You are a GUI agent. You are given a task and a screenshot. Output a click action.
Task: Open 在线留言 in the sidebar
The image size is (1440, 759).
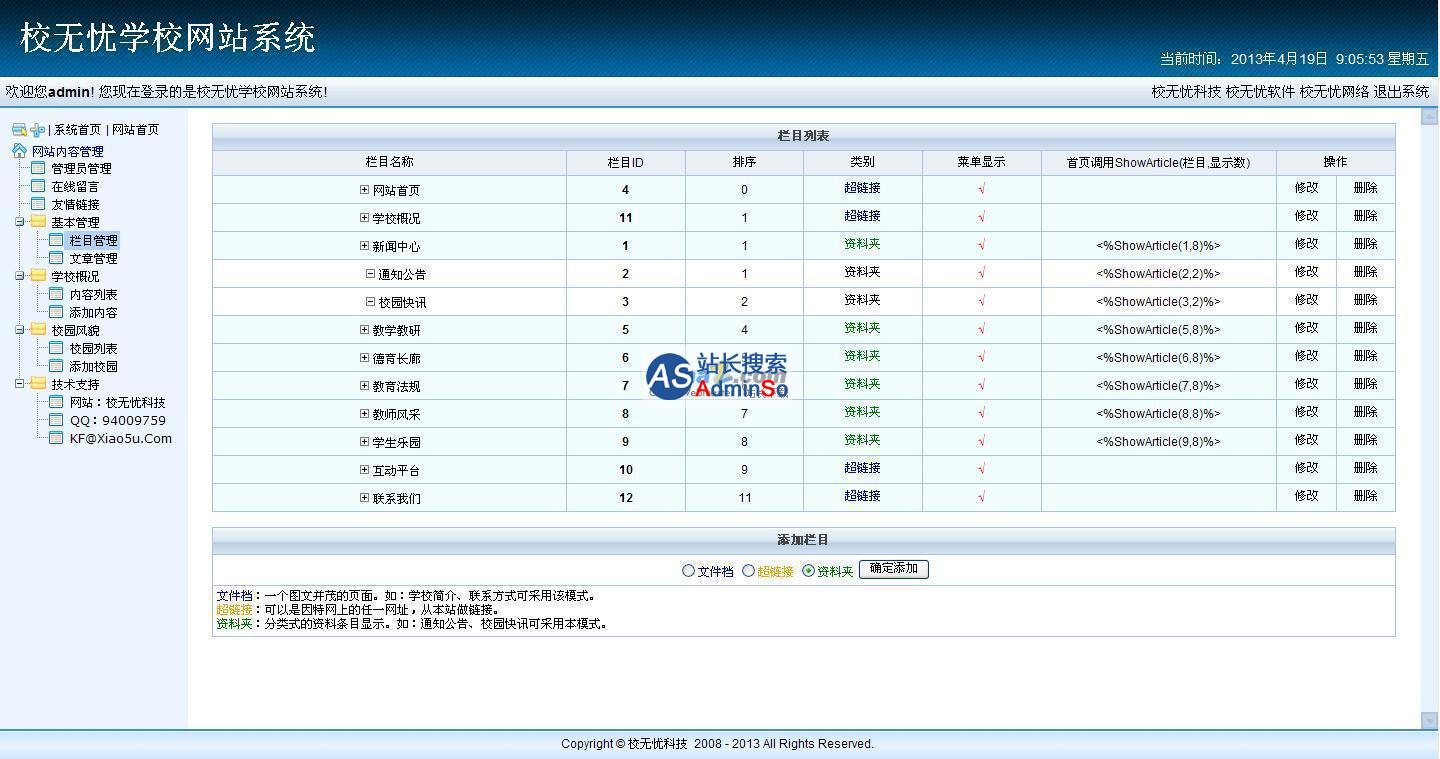click(75, 187)
